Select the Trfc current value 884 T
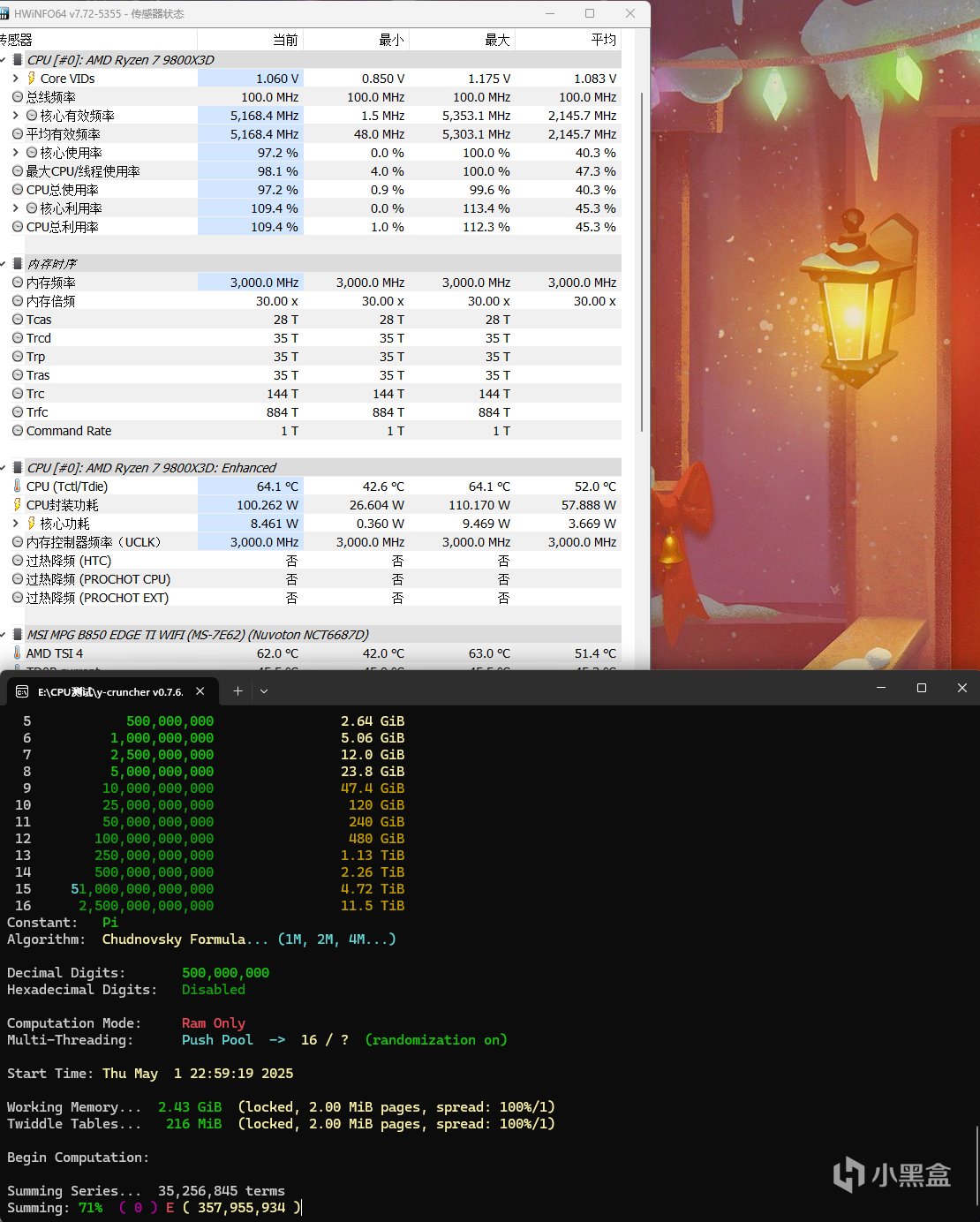 pyautogui.click(x=283, y=412)
